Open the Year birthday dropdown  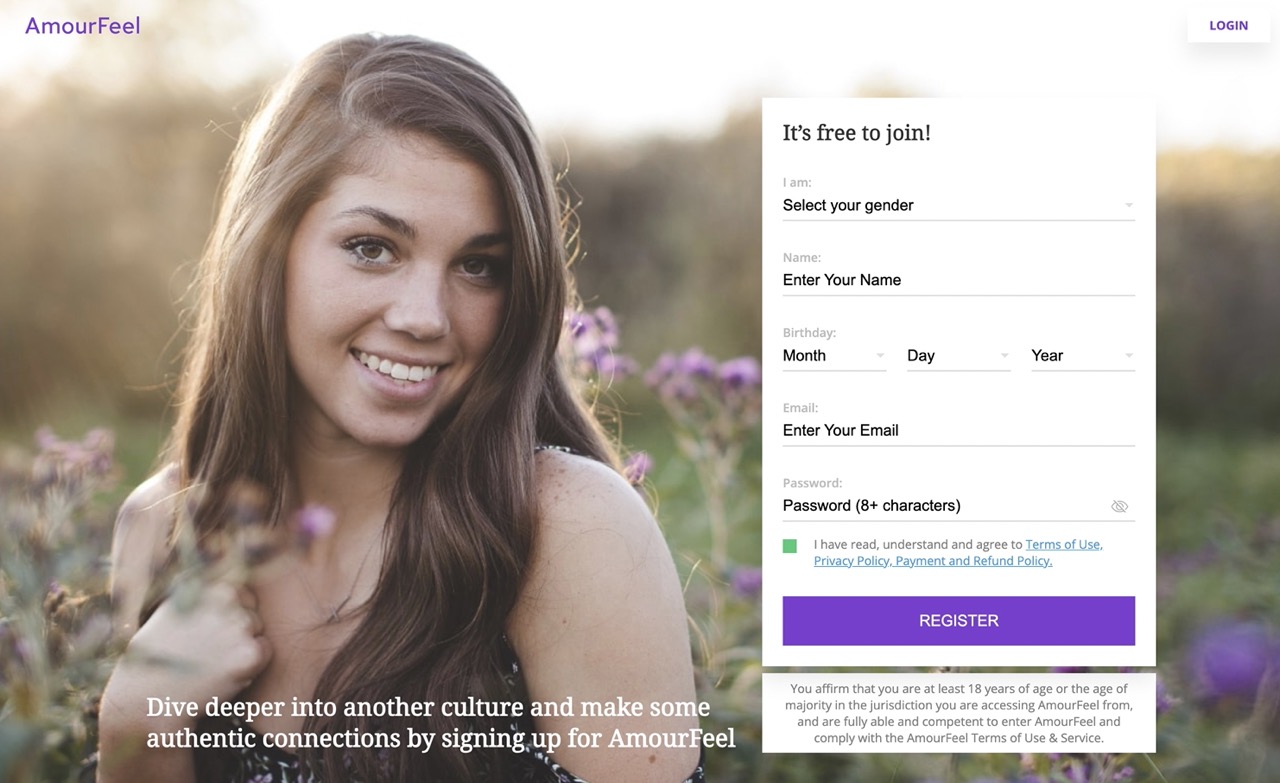point(1081,355)
